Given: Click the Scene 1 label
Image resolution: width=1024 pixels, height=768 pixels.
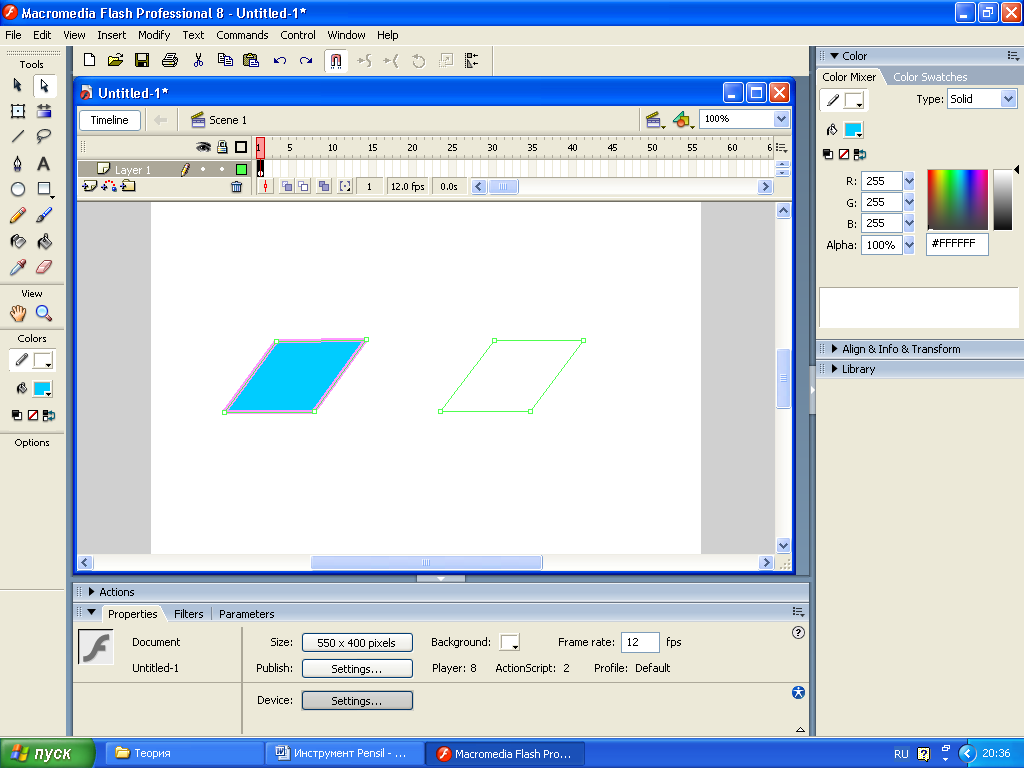Looking at the screenshot, I should point(228,120).
